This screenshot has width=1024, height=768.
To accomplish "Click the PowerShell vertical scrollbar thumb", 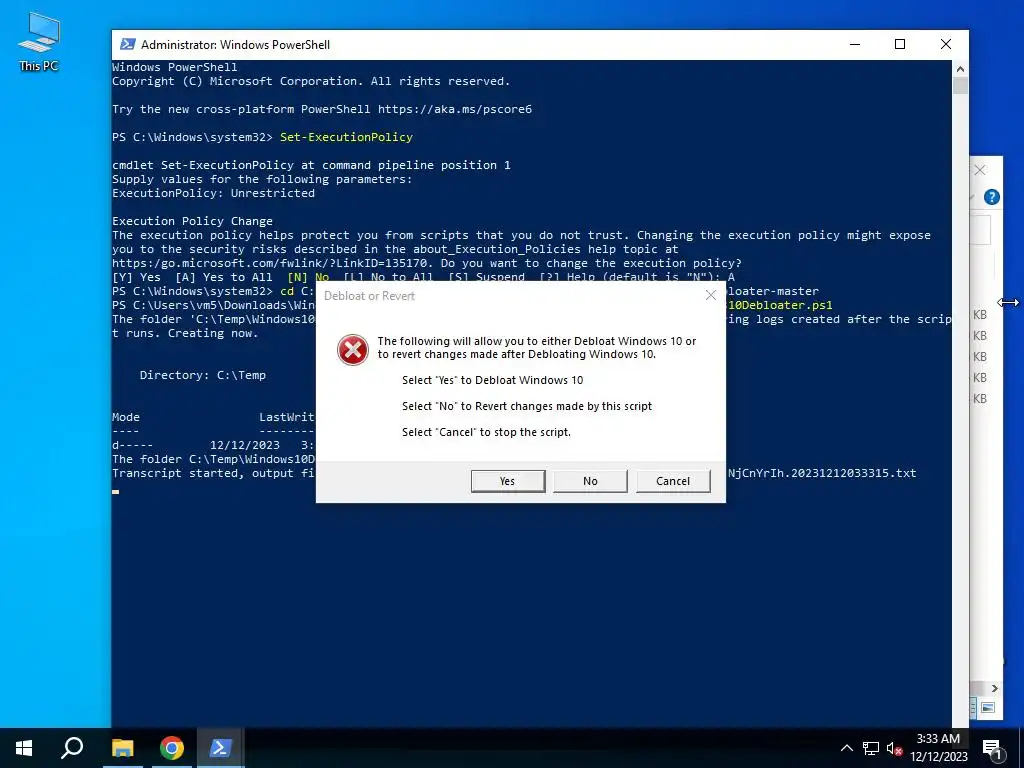I will click(x=960, y=86).
